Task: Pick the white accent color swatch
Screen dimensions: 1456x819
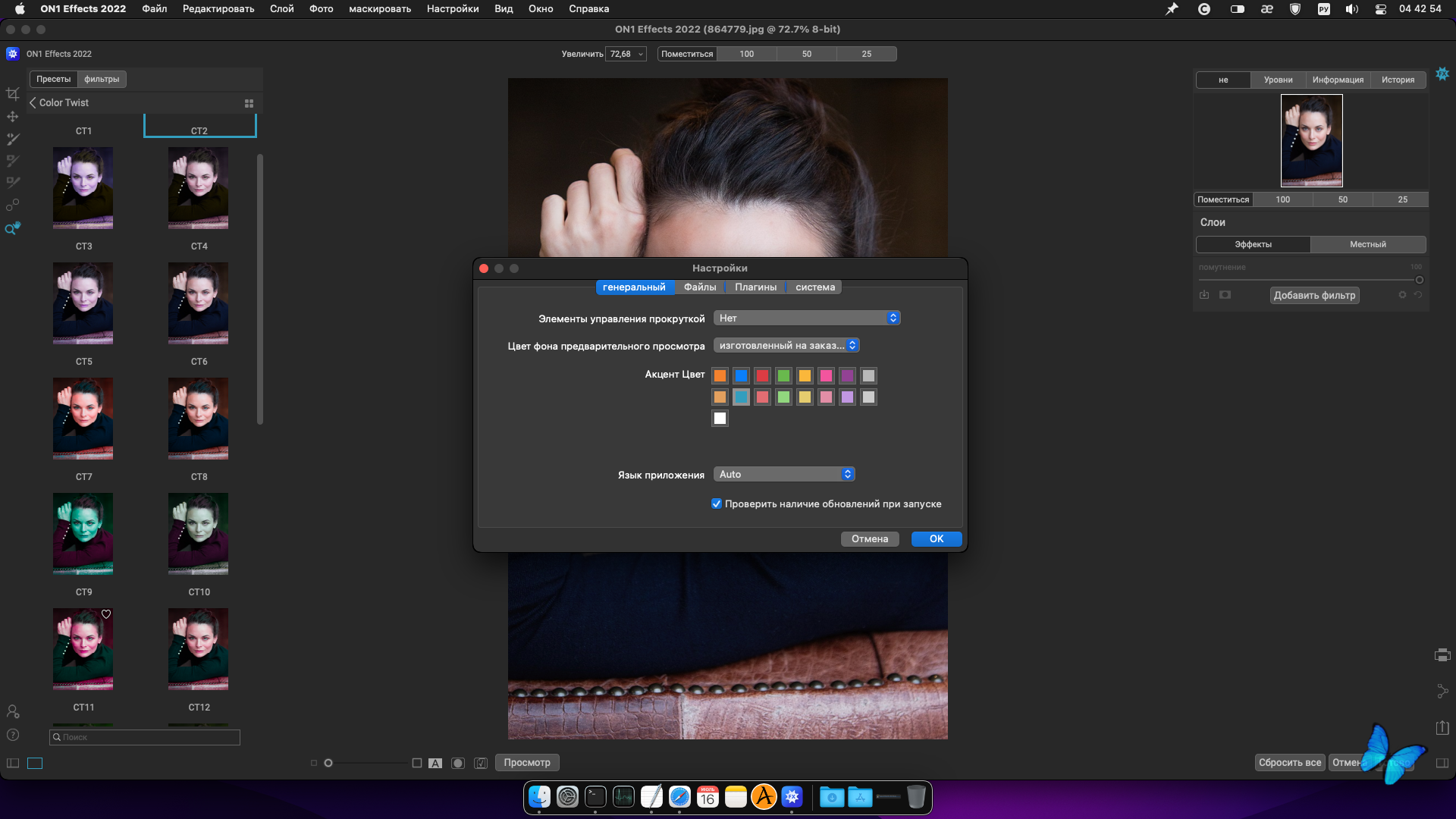Action: (720, 419)
